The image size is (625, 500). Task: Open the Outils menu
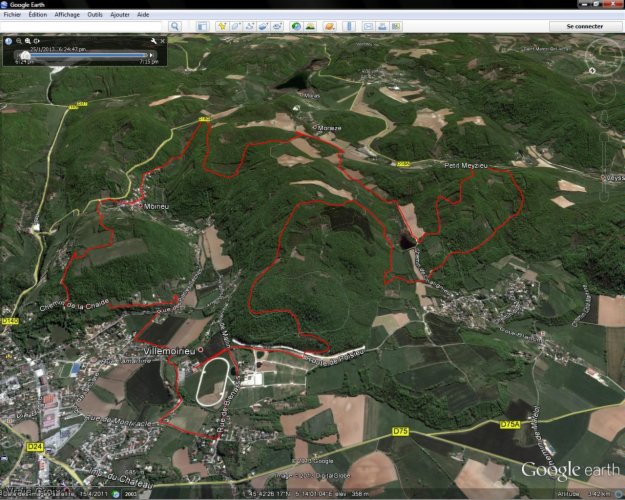click(x=95, y=15)
